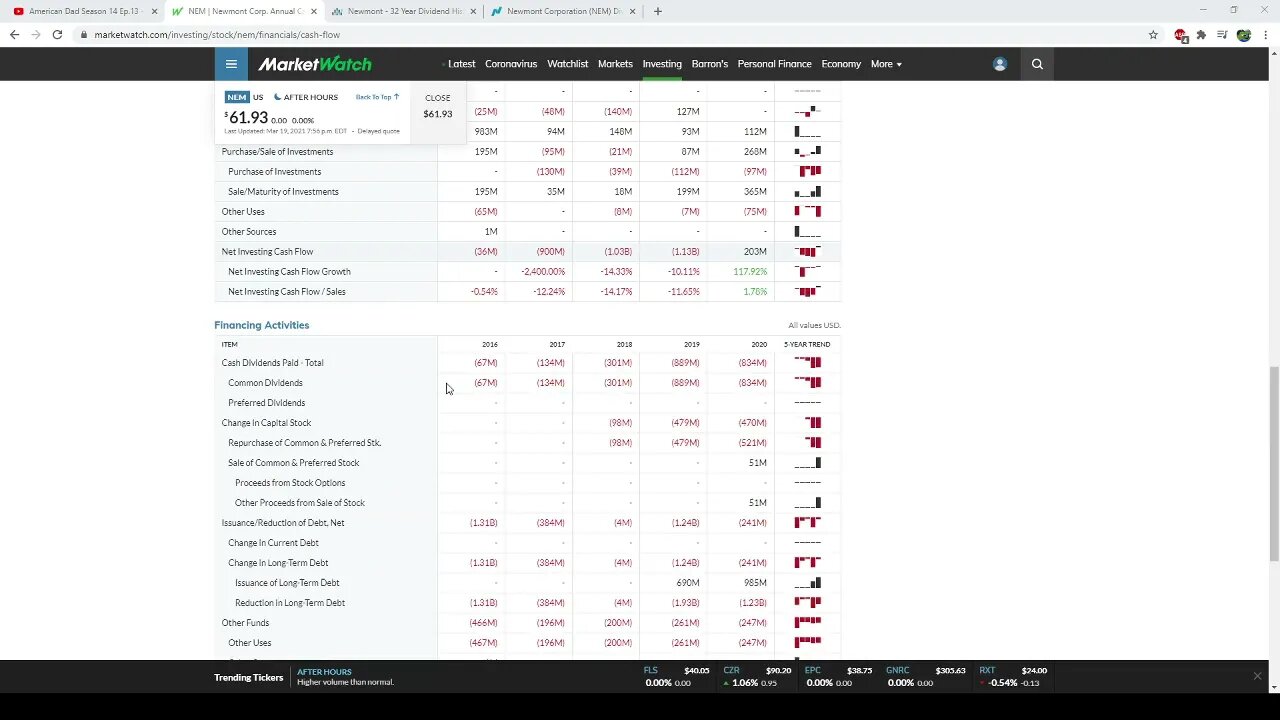Go back in browser history

pos(14,34)
